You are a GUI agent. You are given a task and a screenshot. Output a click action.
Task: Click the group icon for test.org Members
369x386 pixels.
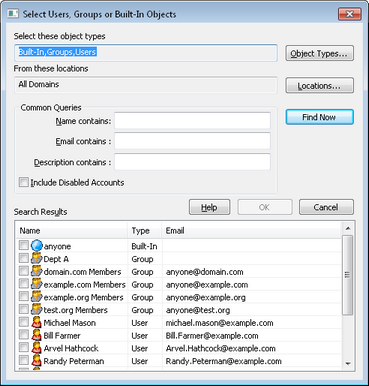tap(37, 310)
